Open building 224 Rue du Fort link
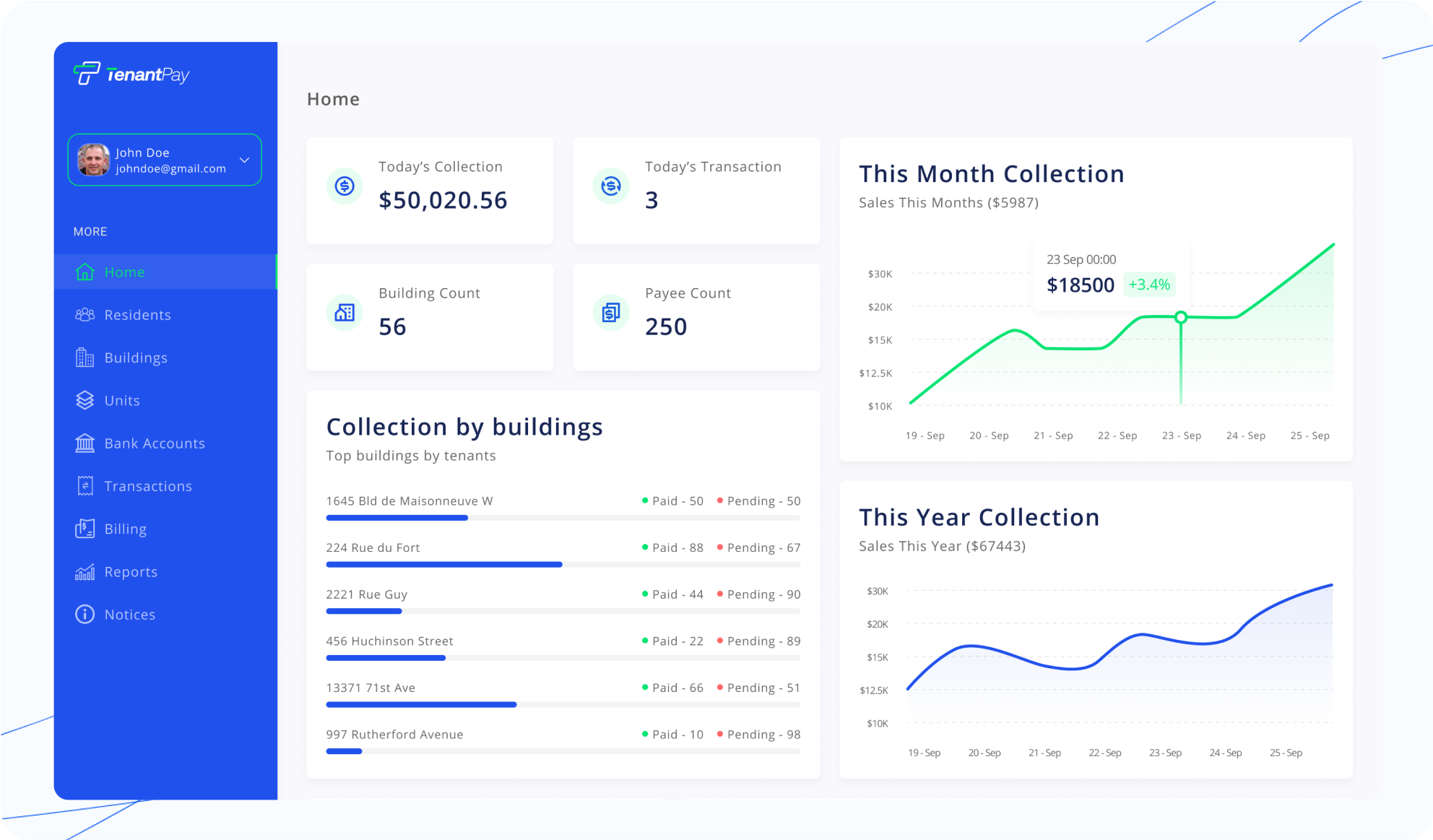This screenshot has height=840, width=1433. pyautogui.click(x=373, y=547)
